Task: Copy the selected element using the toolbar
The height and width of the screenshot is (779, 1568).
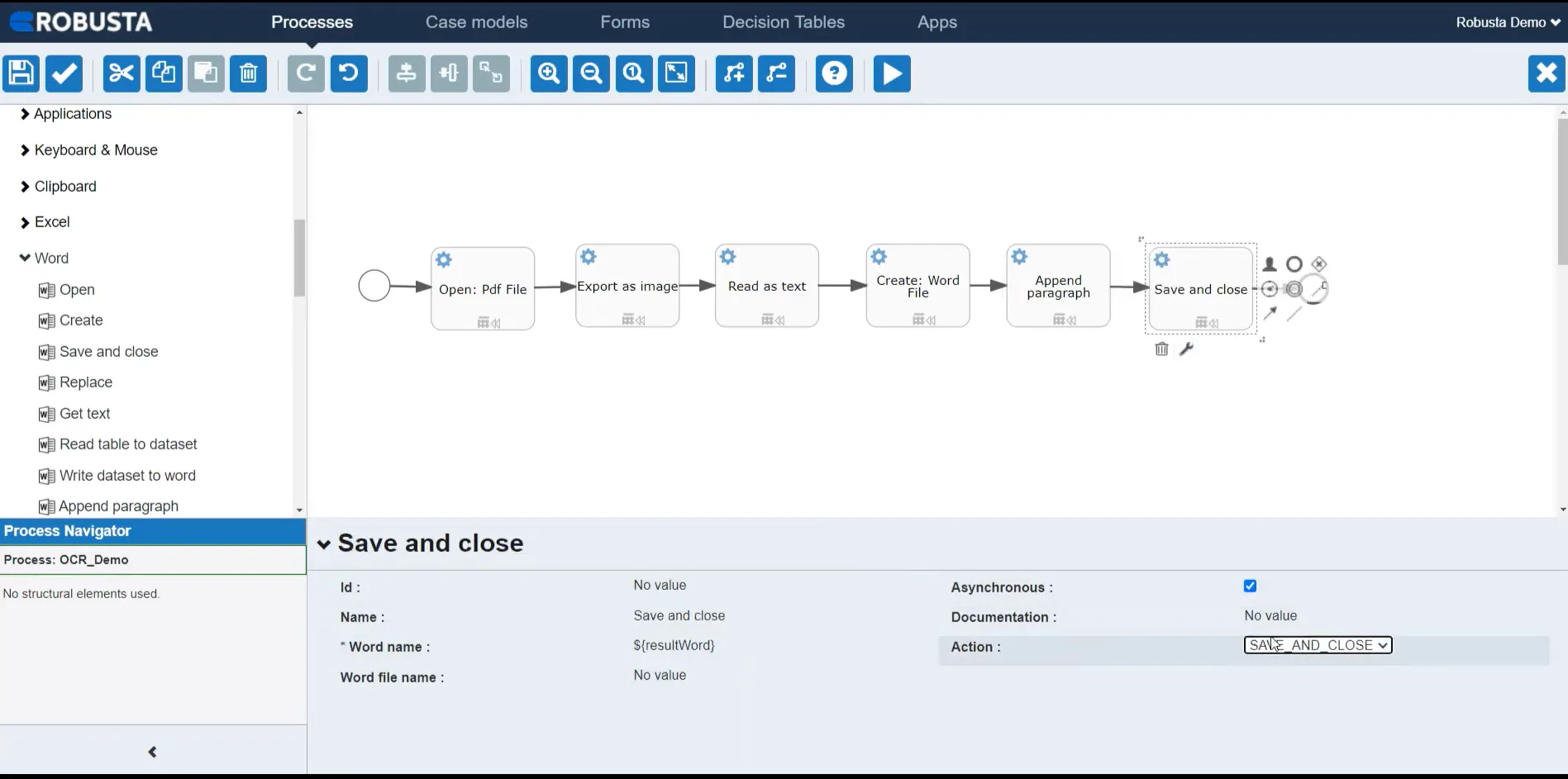Action: pyautogui.click(x=164, y=74)
